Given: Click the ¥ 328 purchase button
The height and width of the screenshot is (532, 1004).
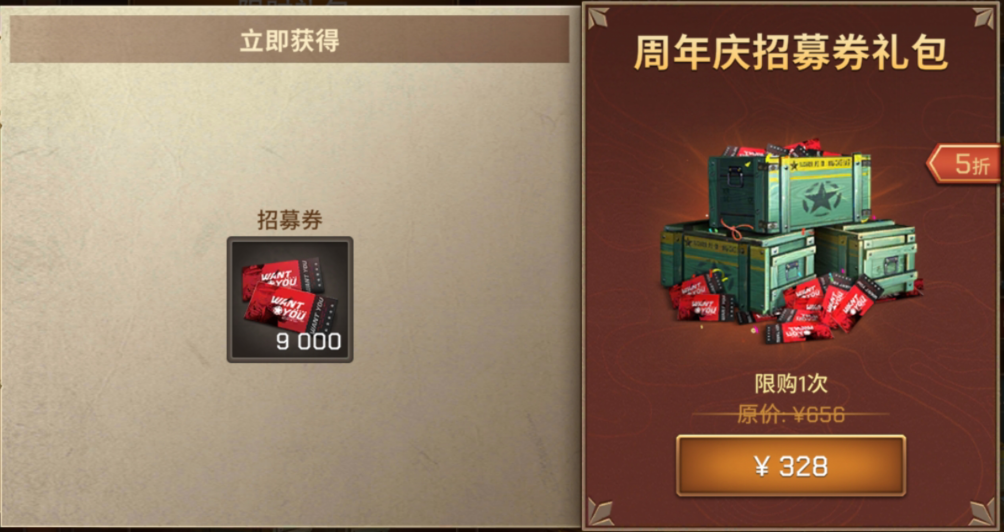Looking at the screenshot, I should click(x=791, y=466).
